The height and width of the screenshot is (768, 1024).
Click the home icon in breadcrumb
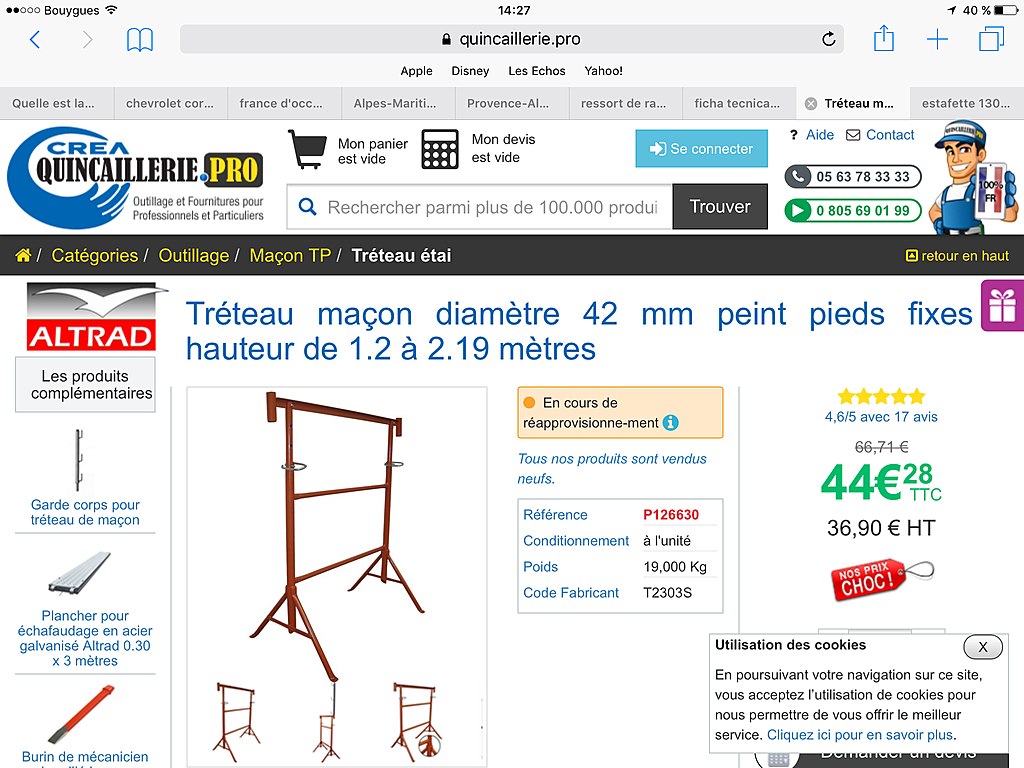coord(23,255)
